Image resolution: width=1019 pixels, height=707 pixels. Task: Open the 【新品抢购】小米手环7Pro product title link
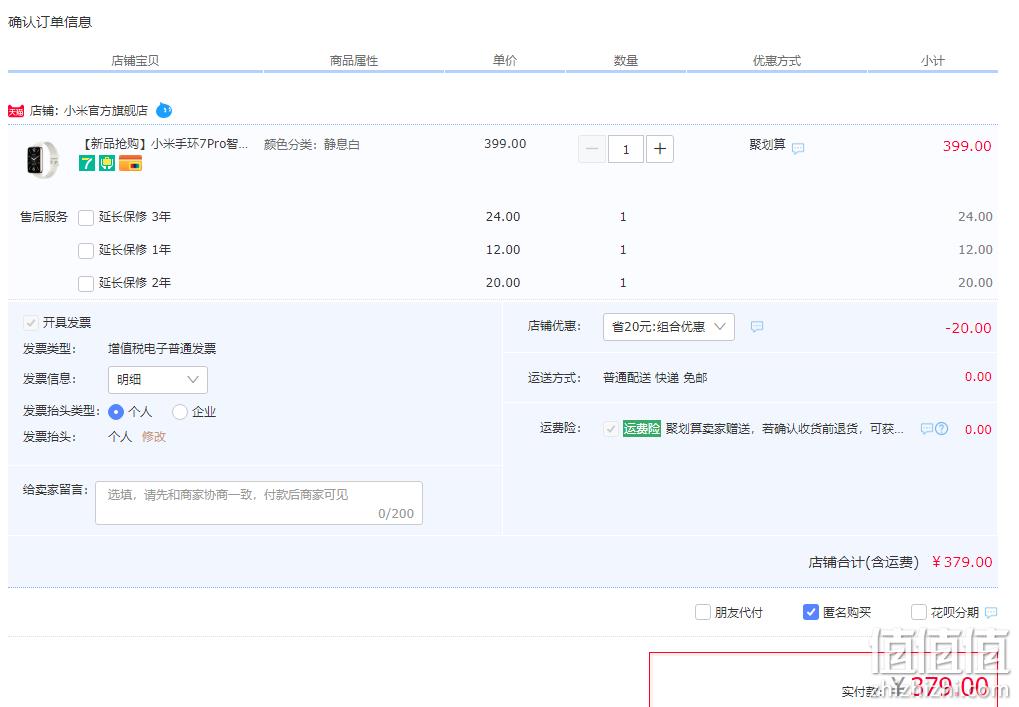[x=164, y=144]
